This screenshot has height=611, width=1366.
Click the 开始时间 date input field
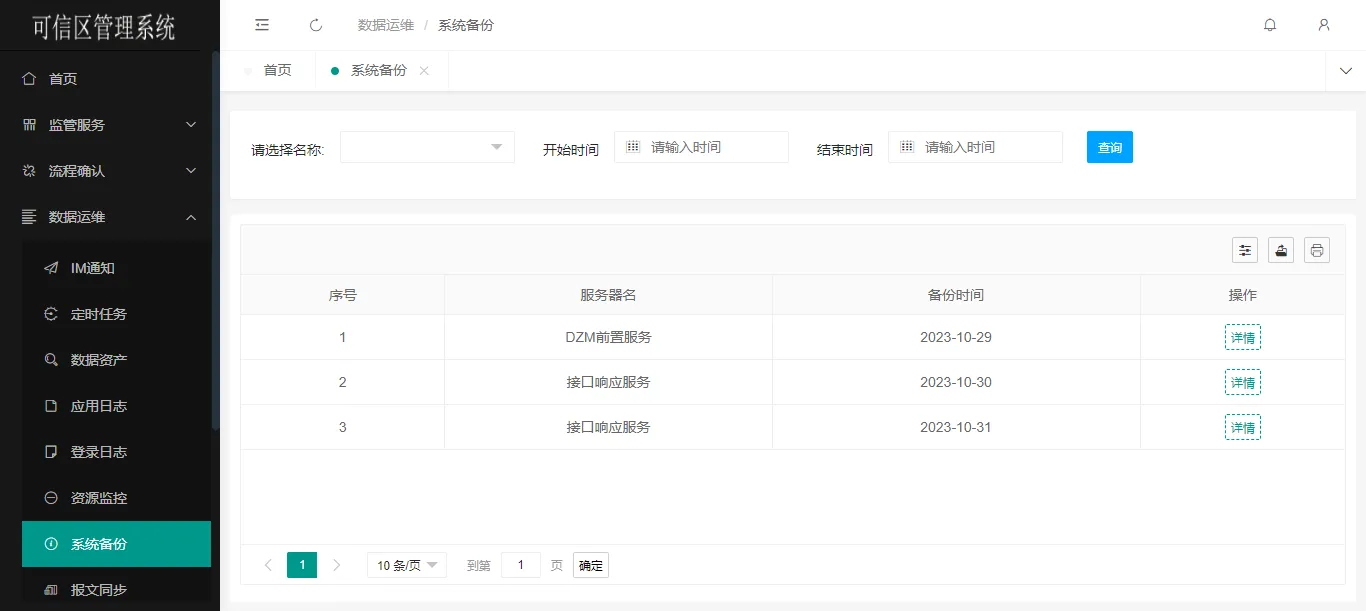(x=712, y=147)
